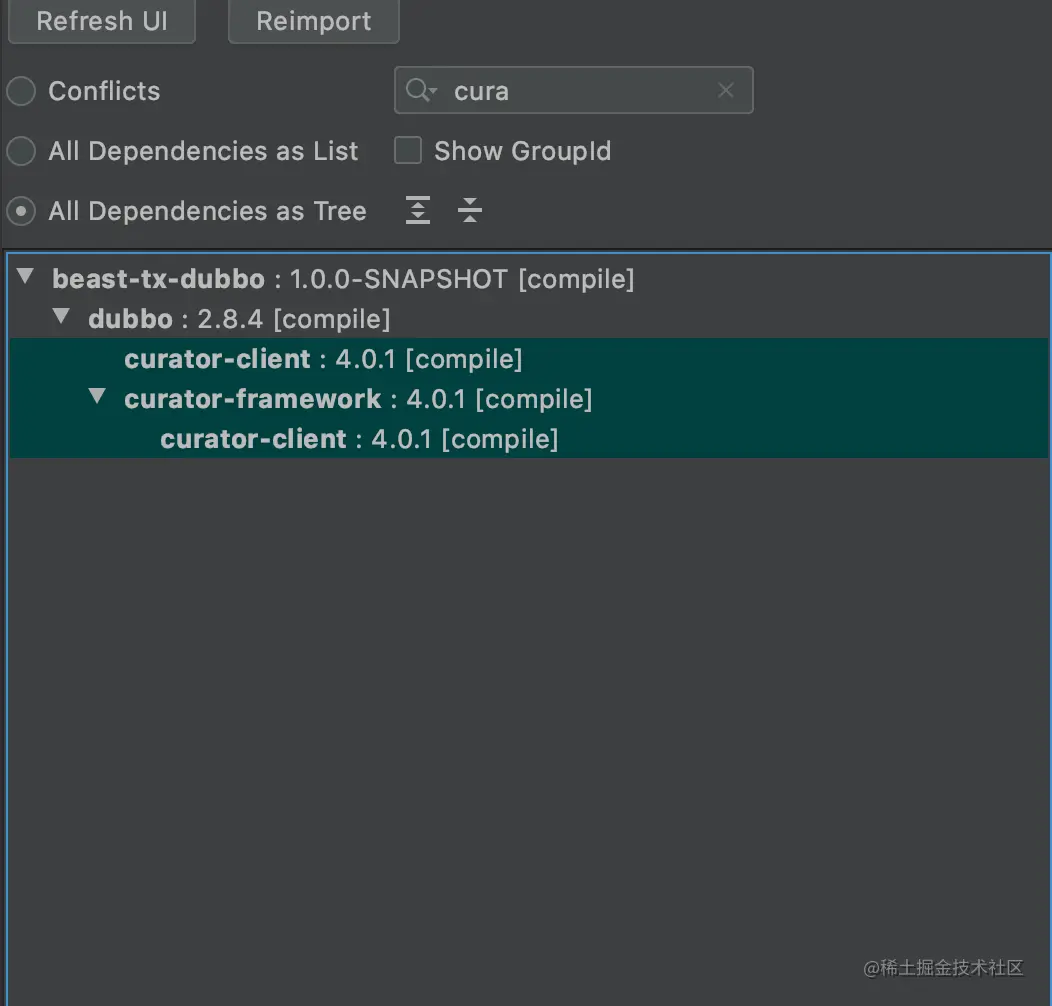
Task: Select dubbo 2.8.4 dependency row
Action: tap(130, 319)
